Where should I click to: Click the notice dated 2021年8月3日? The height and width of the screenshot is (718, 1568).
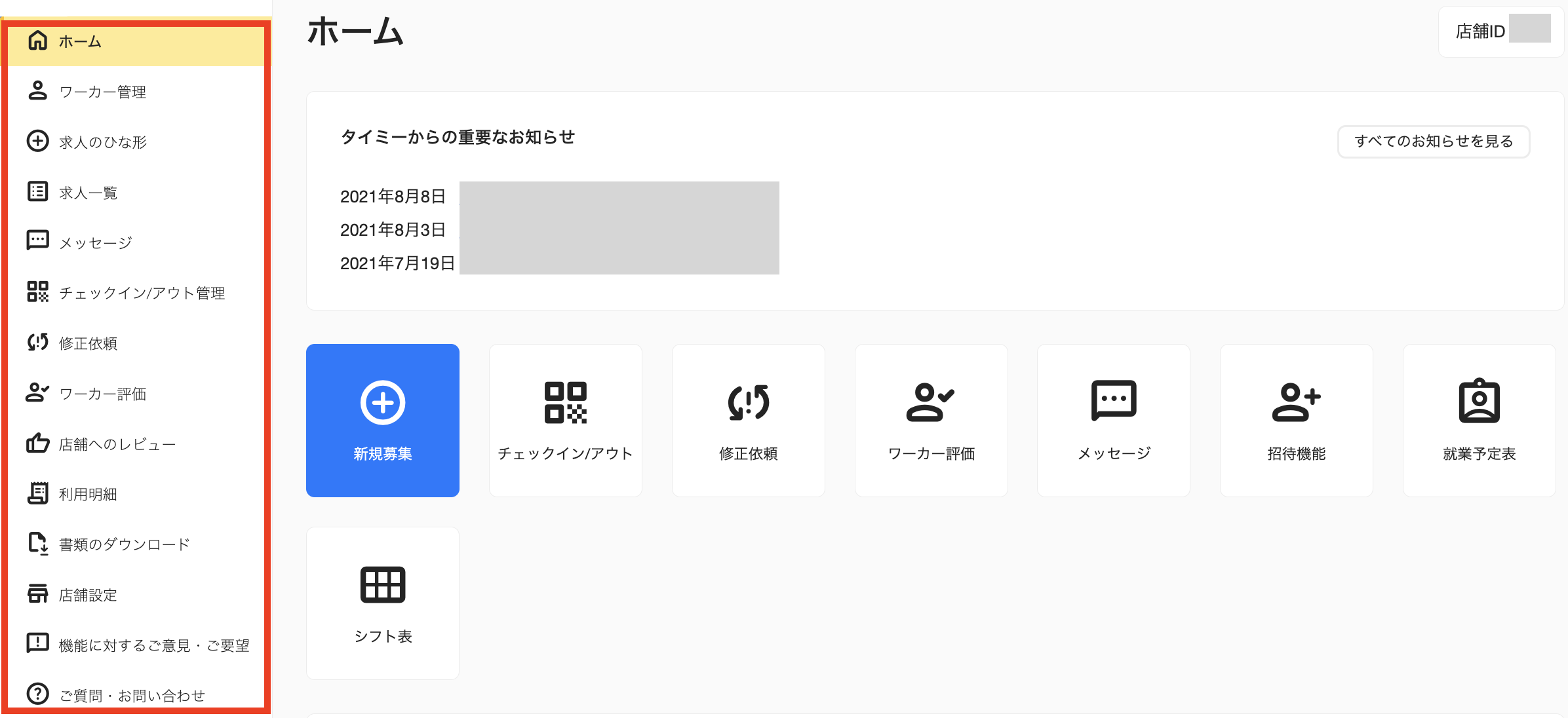(x=559, y=229)
